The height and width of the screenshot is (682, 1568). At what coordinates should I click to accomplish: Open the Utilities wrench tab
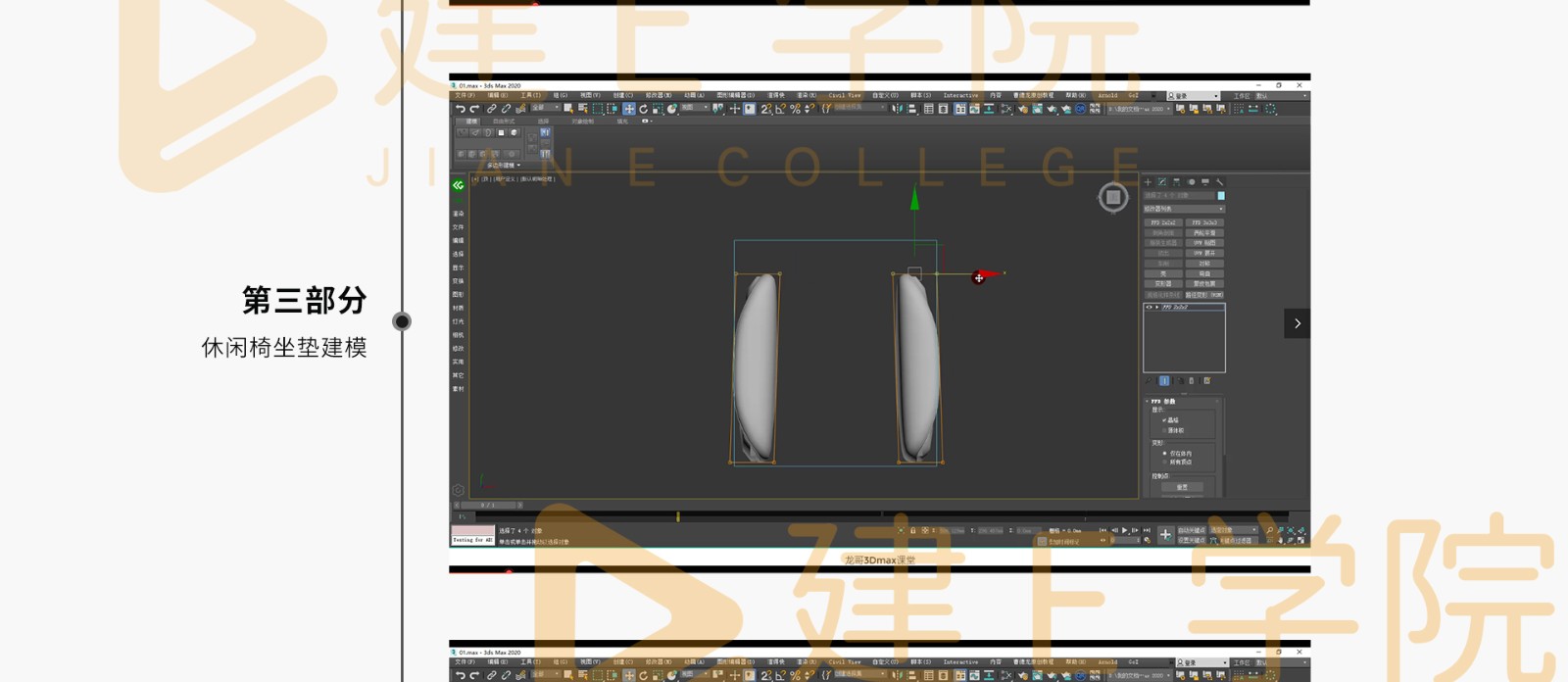[1219, 182]
